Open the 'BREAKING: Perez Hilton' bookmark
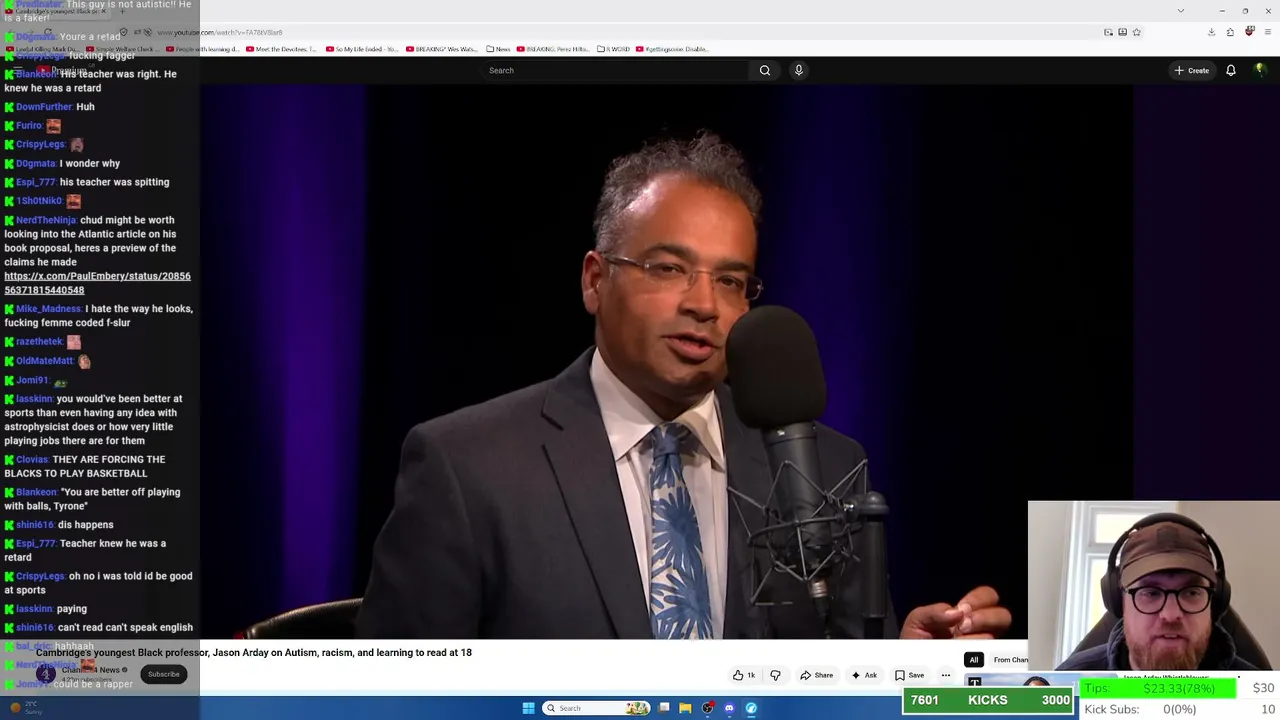 553,49
